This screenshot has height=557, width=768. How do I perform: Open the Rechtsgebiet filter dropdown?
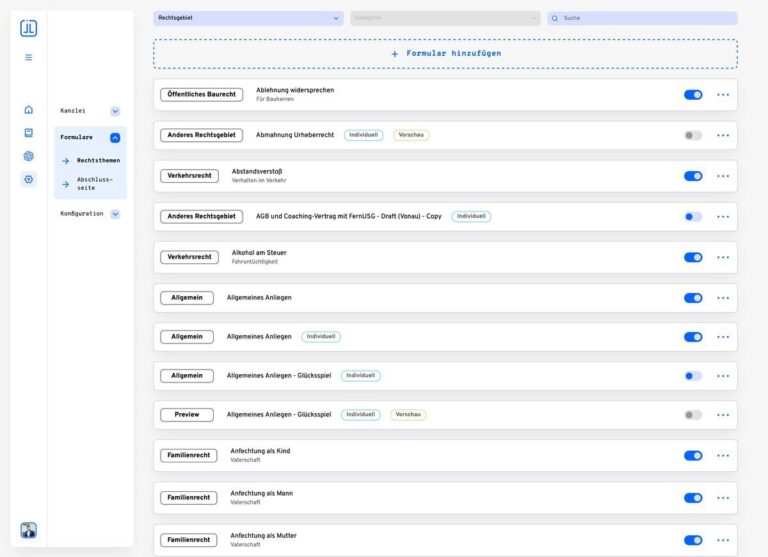tap(248, 18)
